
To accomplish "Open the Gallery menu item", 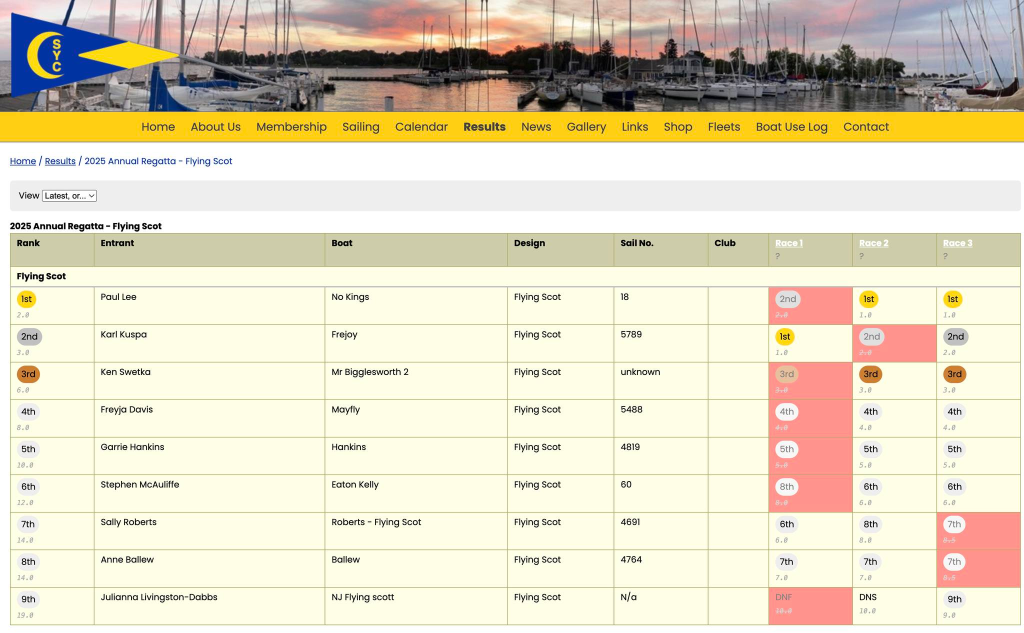I will click(x=586, y=127).
